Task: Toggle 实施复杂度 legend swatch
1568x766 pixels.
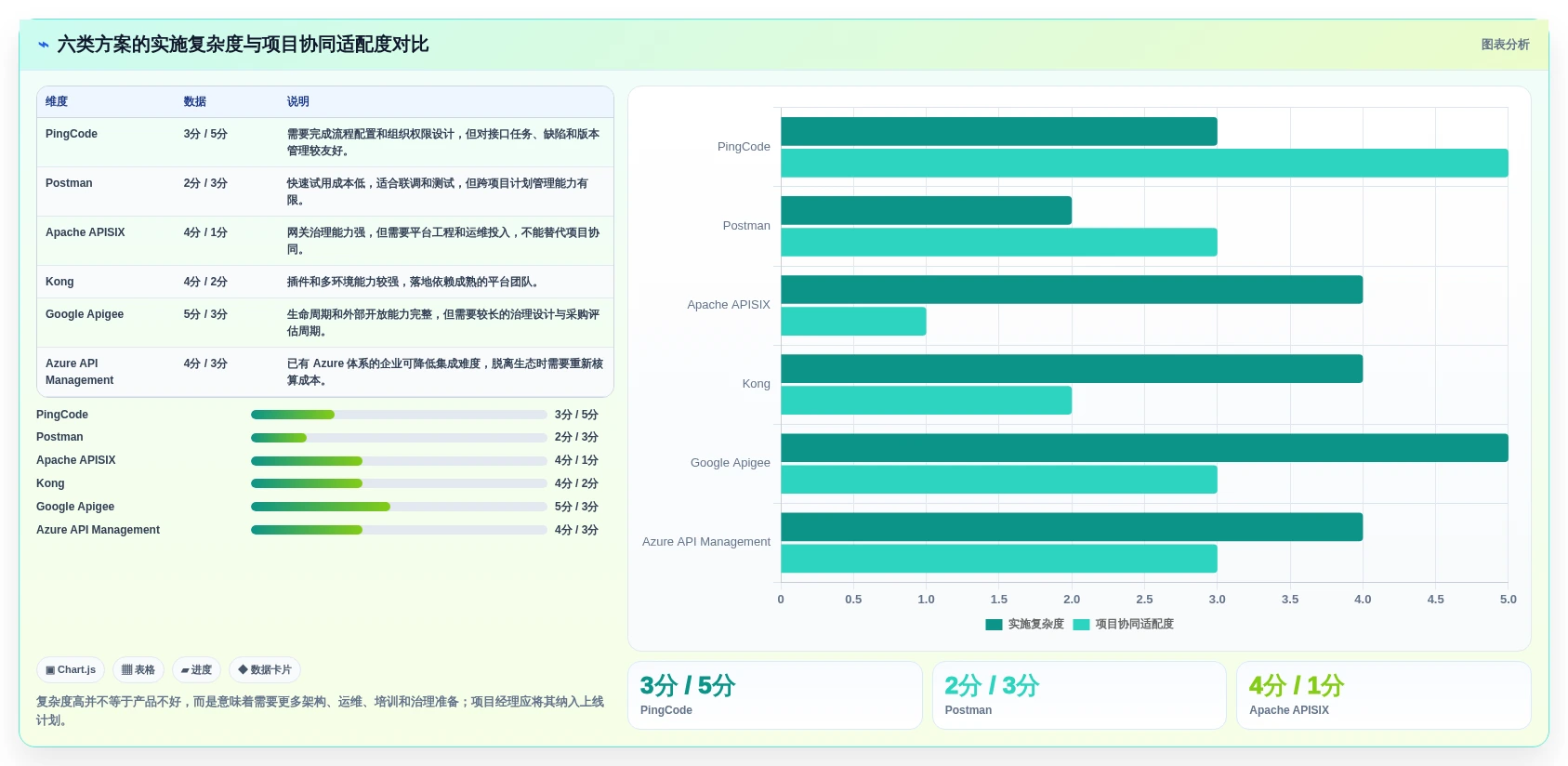Action: (994, 625)
